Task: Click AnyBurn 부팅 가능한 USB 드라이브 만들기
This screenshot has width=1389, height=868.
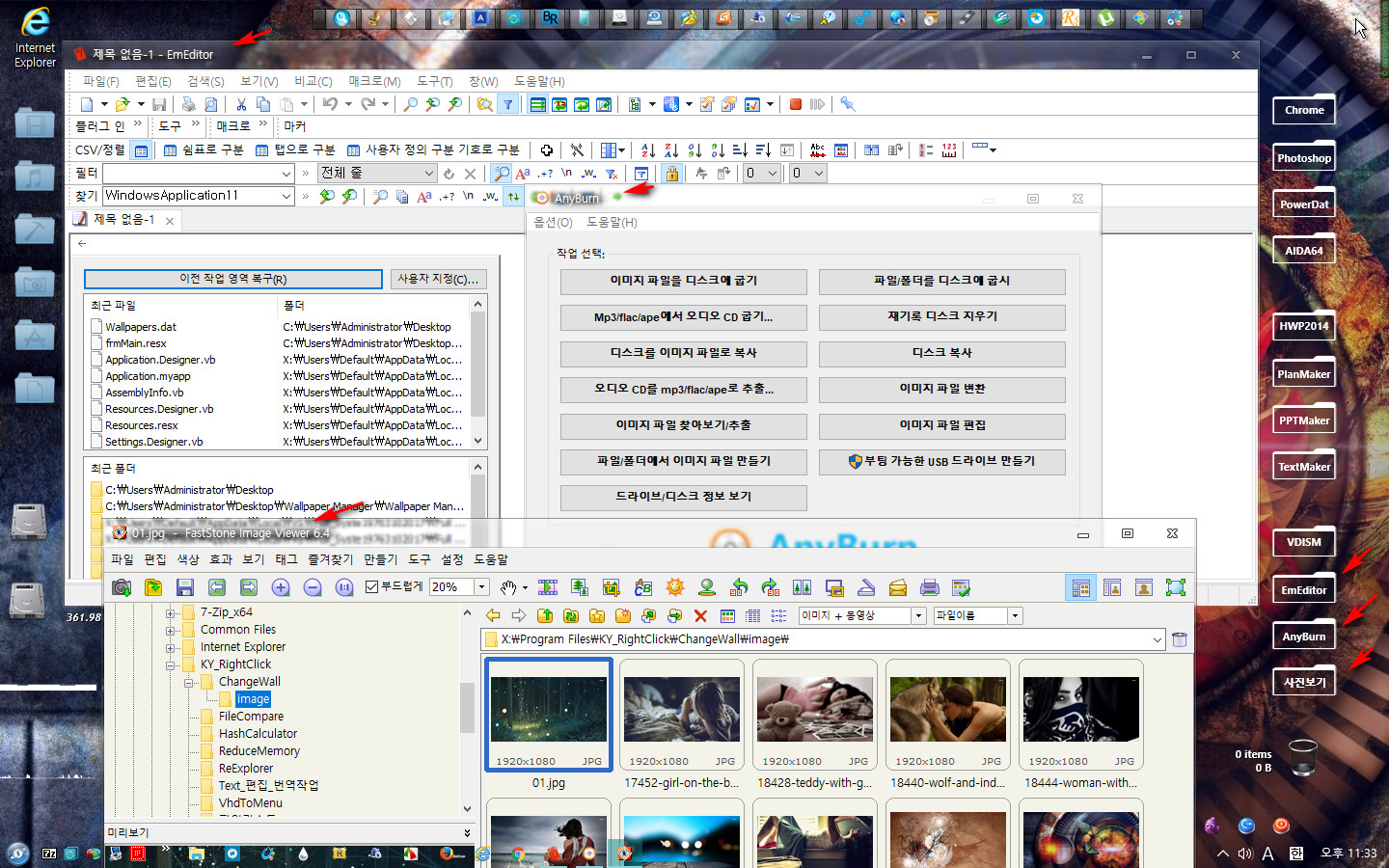Action: pos(942,461)
